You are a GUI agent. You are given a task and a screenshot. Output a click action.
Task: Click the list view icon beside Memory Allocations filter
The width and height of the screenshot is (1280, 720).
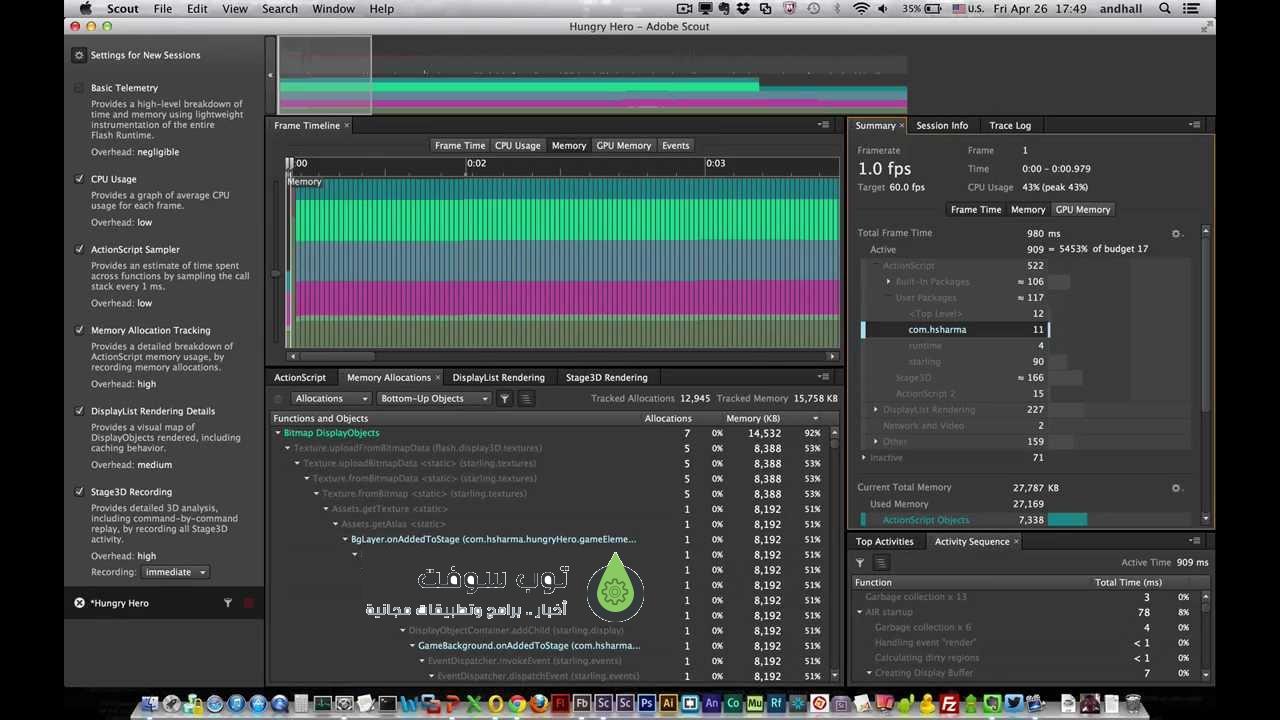(526, 398)
